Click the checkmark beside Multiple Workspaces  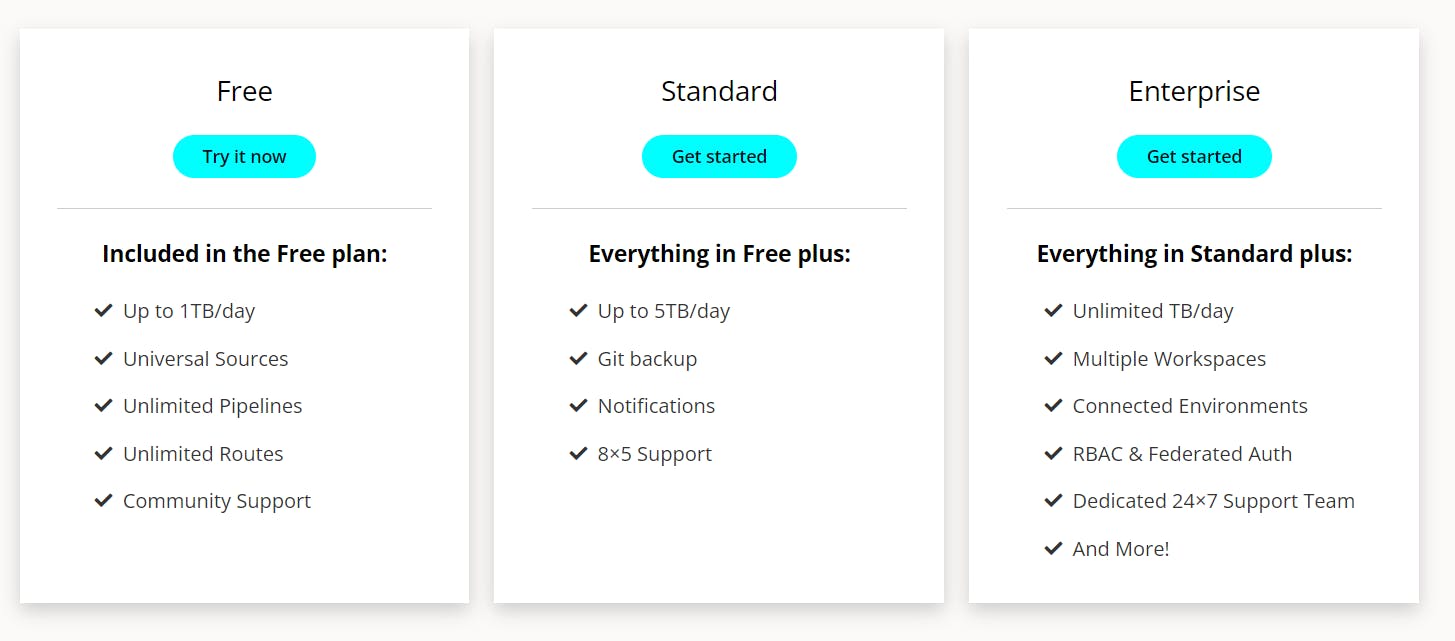coord(1053,358)
